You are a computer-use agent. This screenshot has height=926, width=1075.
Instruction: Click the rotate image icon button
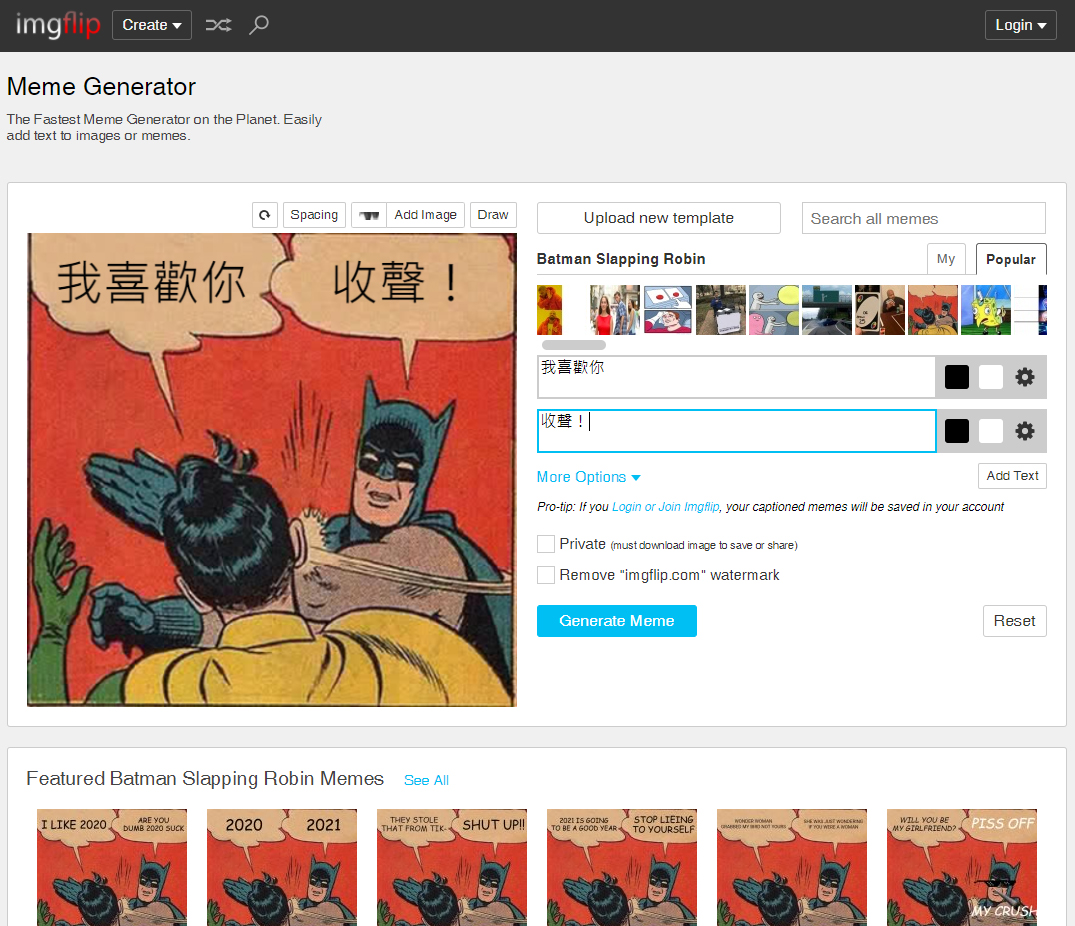(x=265, y=215)
